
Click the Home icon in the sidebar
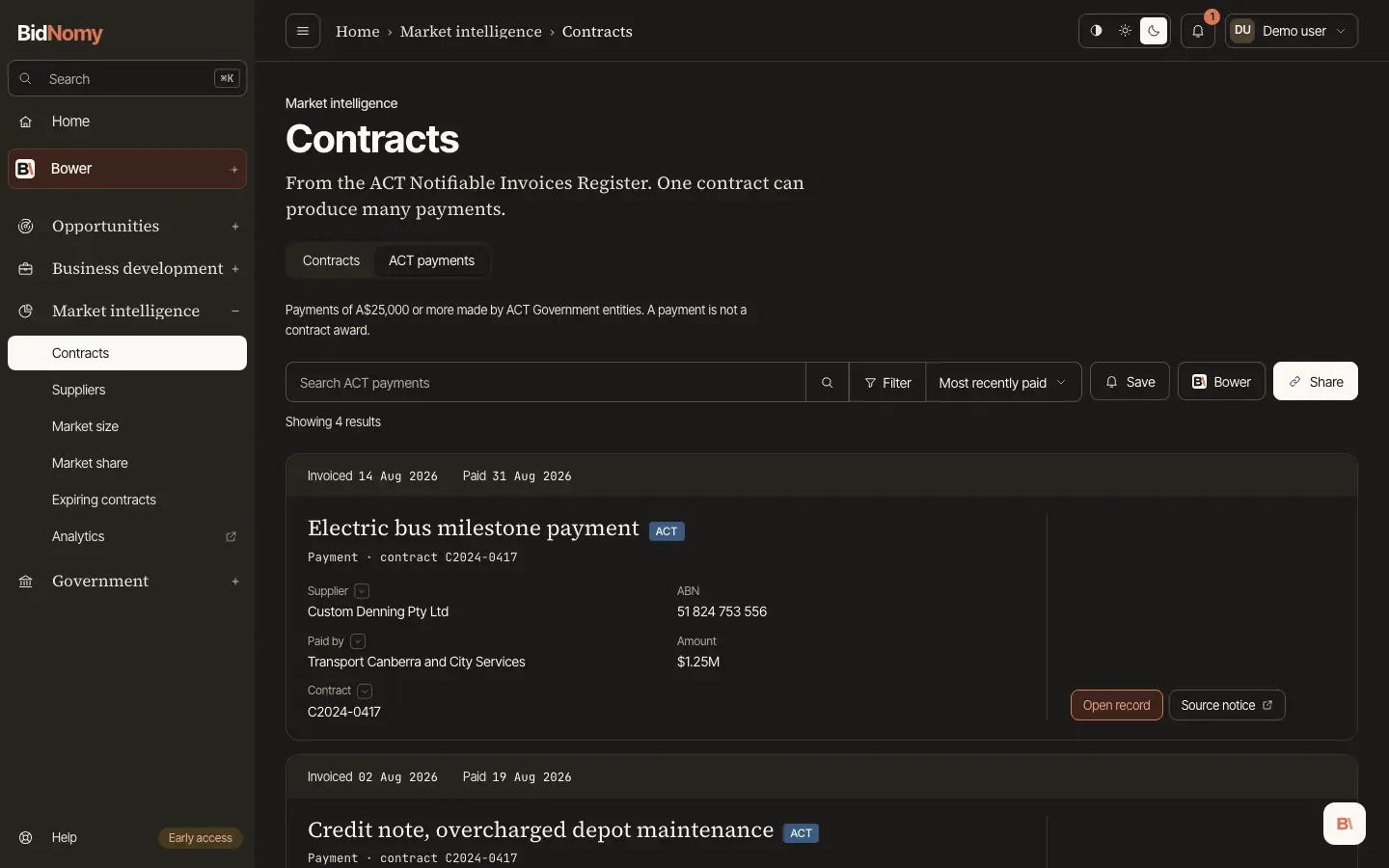(x=26, y=122)
